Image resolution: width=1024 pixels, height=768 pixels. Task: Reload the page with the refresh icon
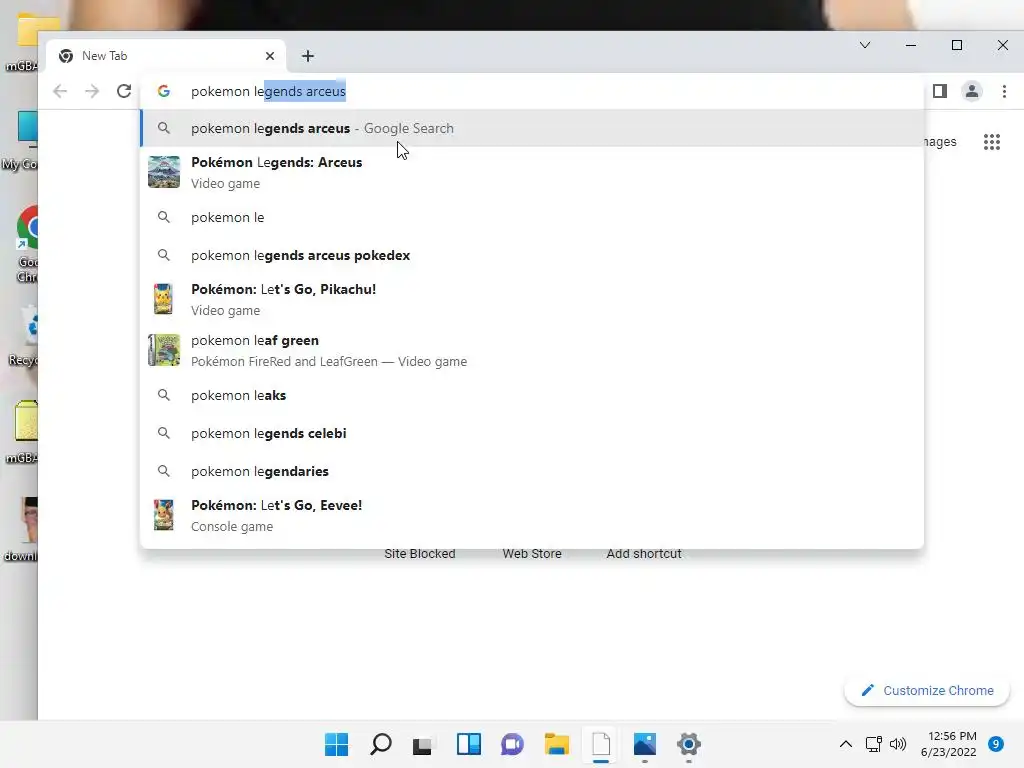click(x=124, y=91)
